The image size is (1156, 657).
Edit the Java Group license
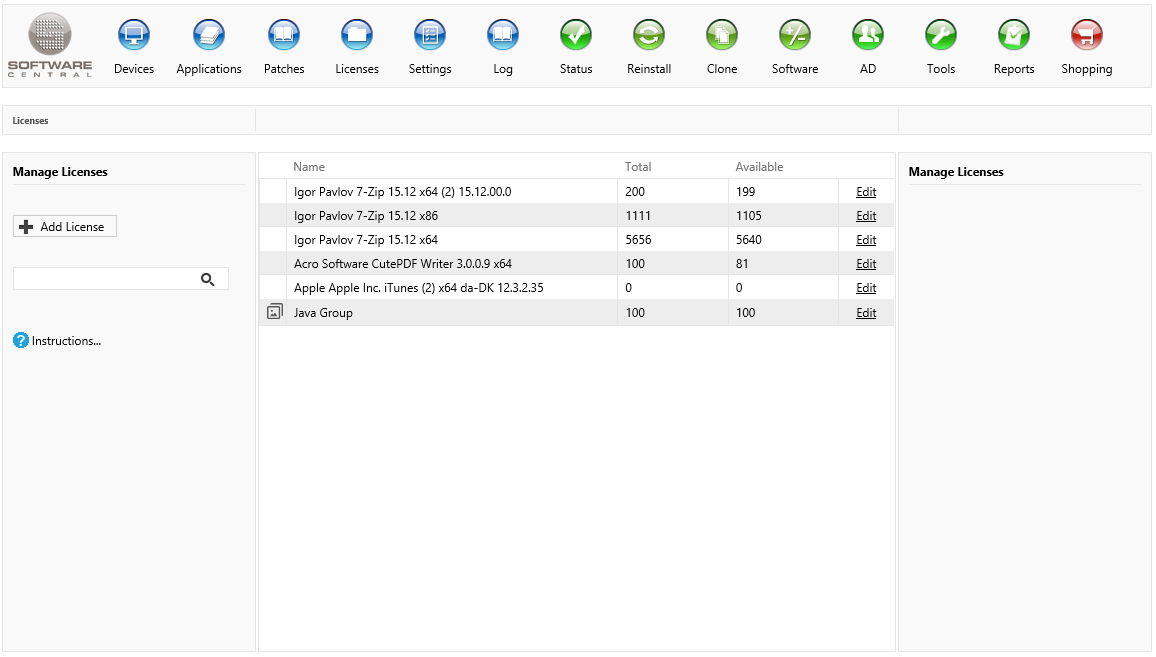click(866, 313)
